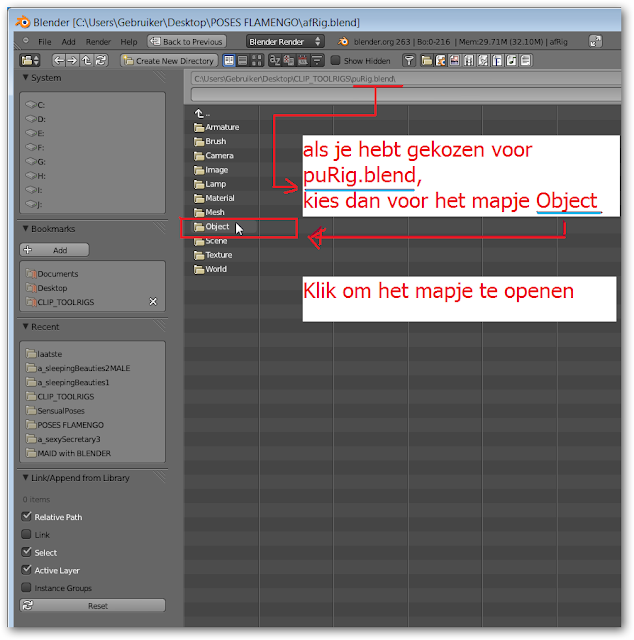The width and height of the screenshot is (634, 640).
Task: Open the Render menu
Action: 98,42
